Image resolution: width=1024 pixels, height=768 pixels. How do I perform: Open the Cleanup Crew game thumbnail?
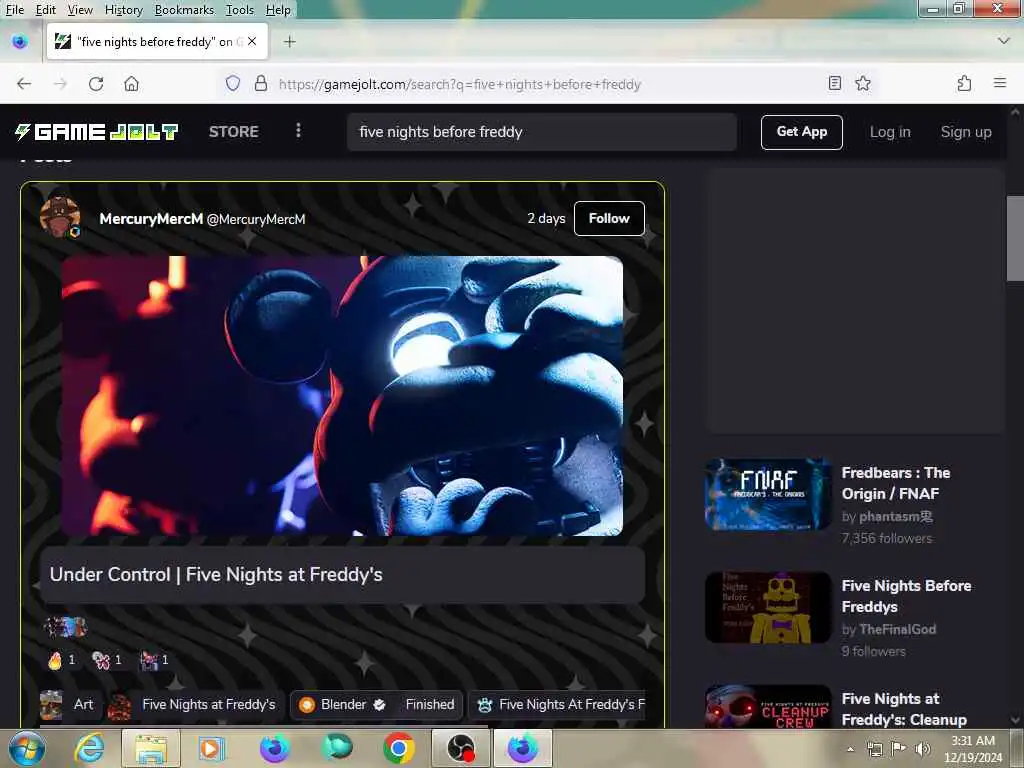(768, 707)
